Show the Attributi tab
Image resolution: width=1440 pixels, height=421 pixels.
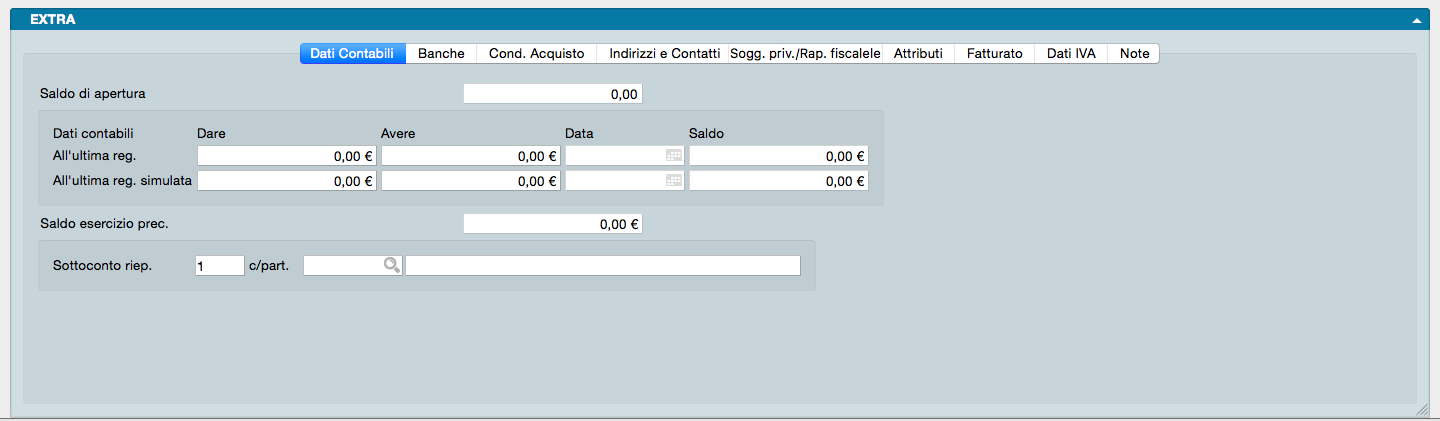click(x=918, y=54)
